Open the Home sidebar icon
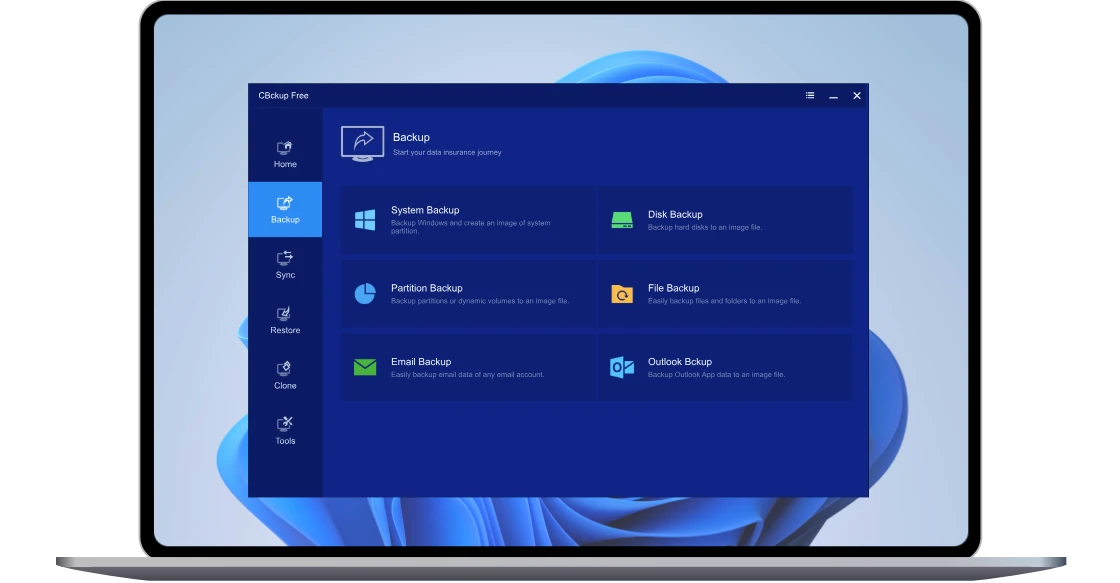Image resolution: width=1120 pixels, height=583 pixels. [x=285, y=148]
